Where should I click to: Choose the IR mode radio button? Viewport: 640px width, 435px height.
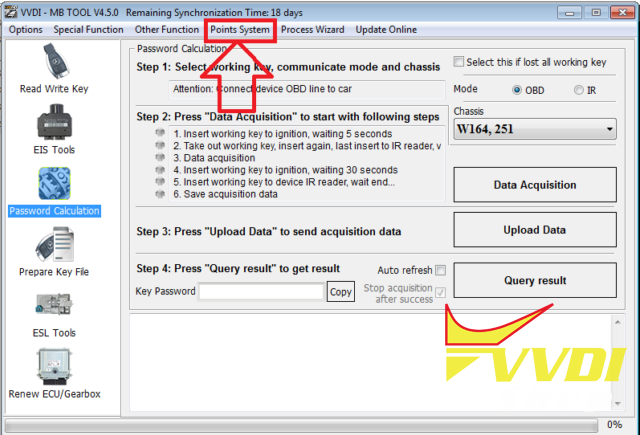tap(578, 90)
